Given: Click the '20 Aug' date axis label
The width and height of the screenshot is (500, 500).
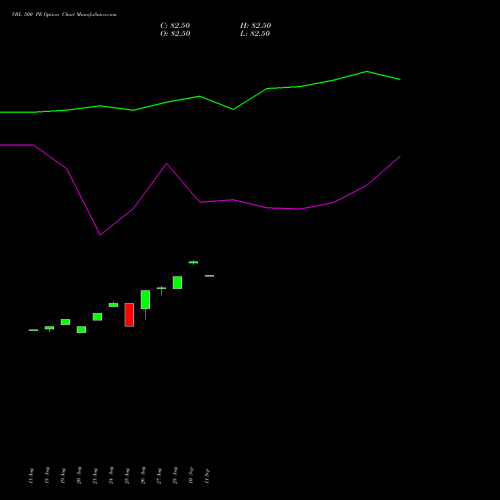Looking at the screenshot, I should tap(79, 475).
